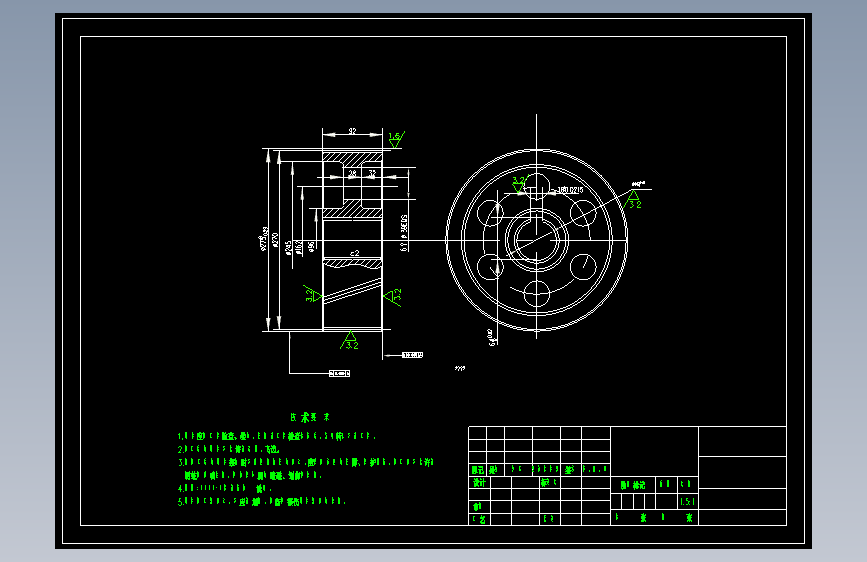
Task: Select the 28 dimension in the section view
Action: (x=352, y=173)
